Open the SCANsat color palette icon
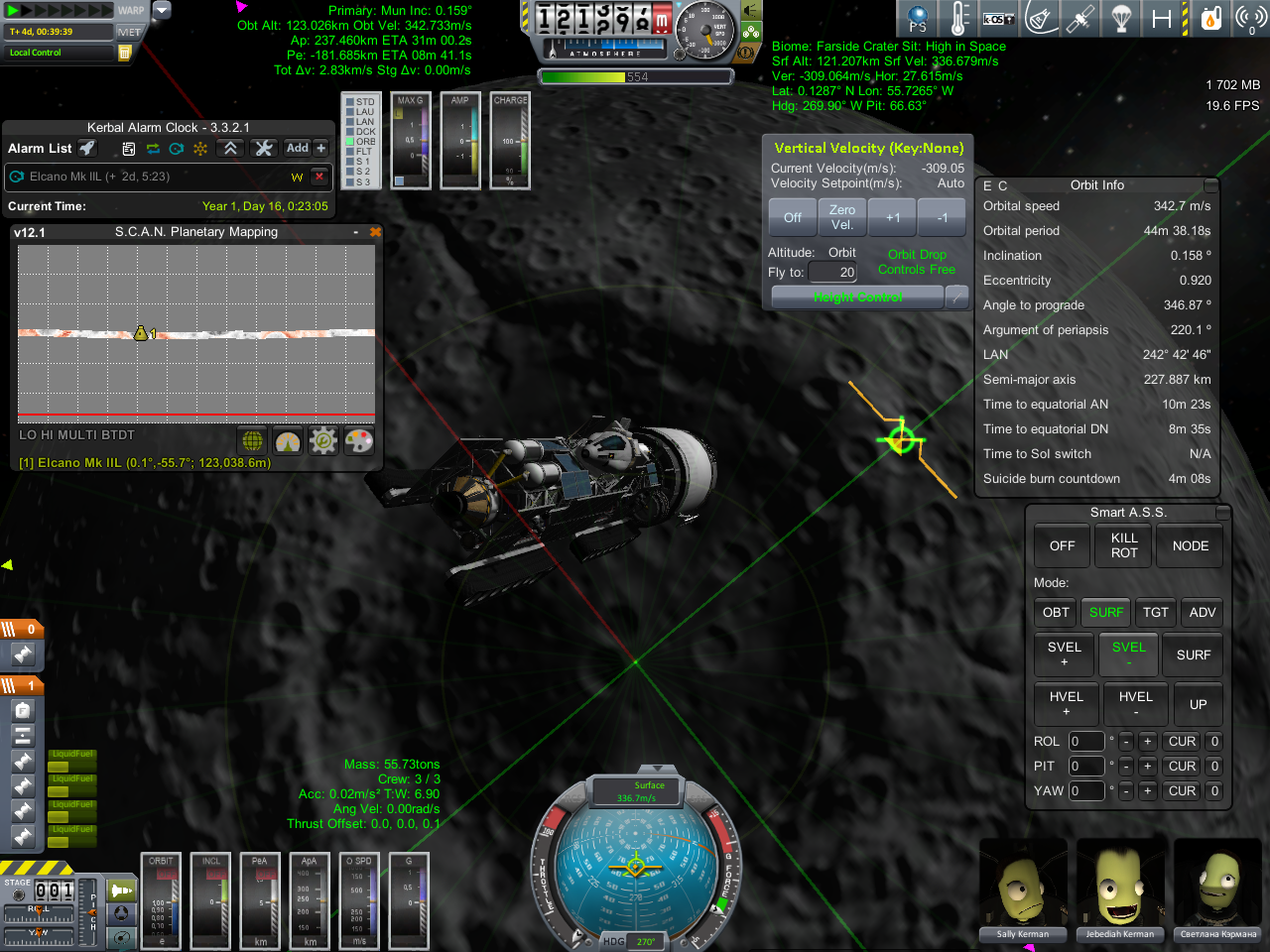The height and width of the screenshot is (952, 1270). tap(359, 440)
